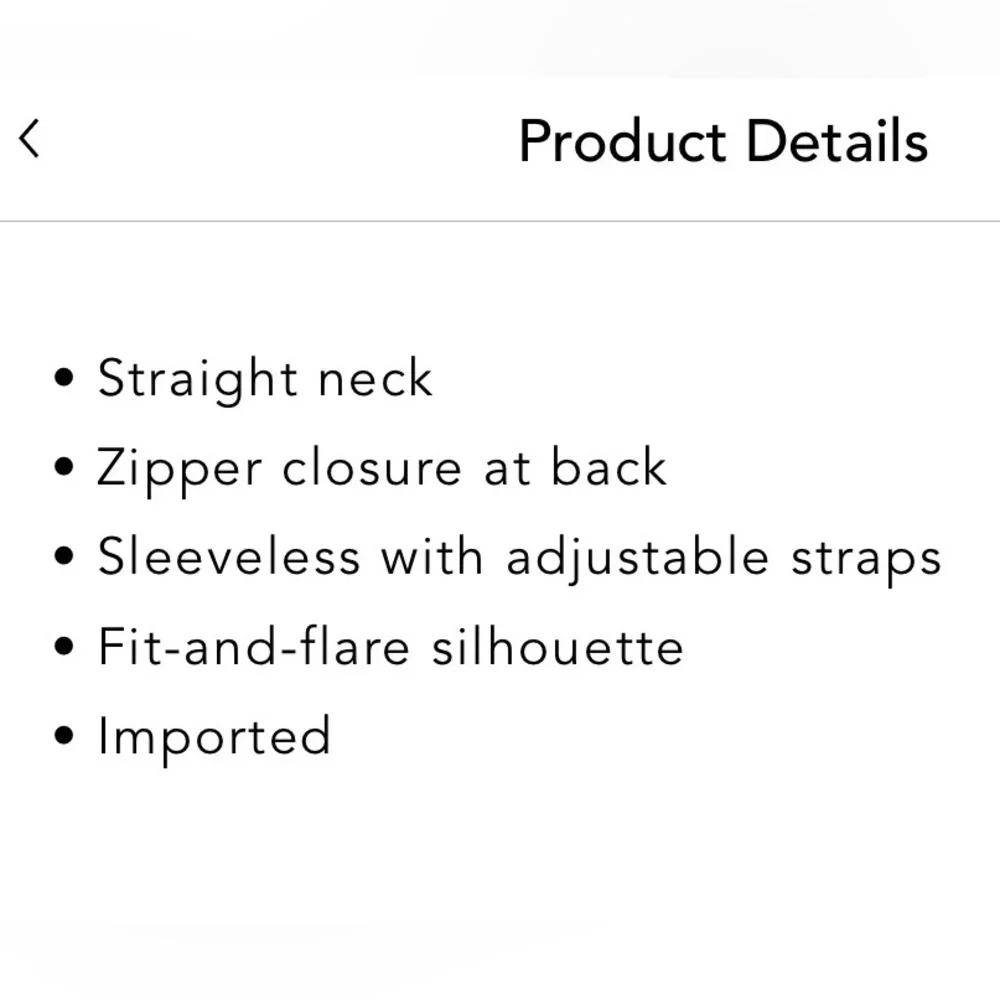The height and width of the screenshot is (1000, 1000).
Task: Click the word Zipper in list
Action: [x=179, y=470]
